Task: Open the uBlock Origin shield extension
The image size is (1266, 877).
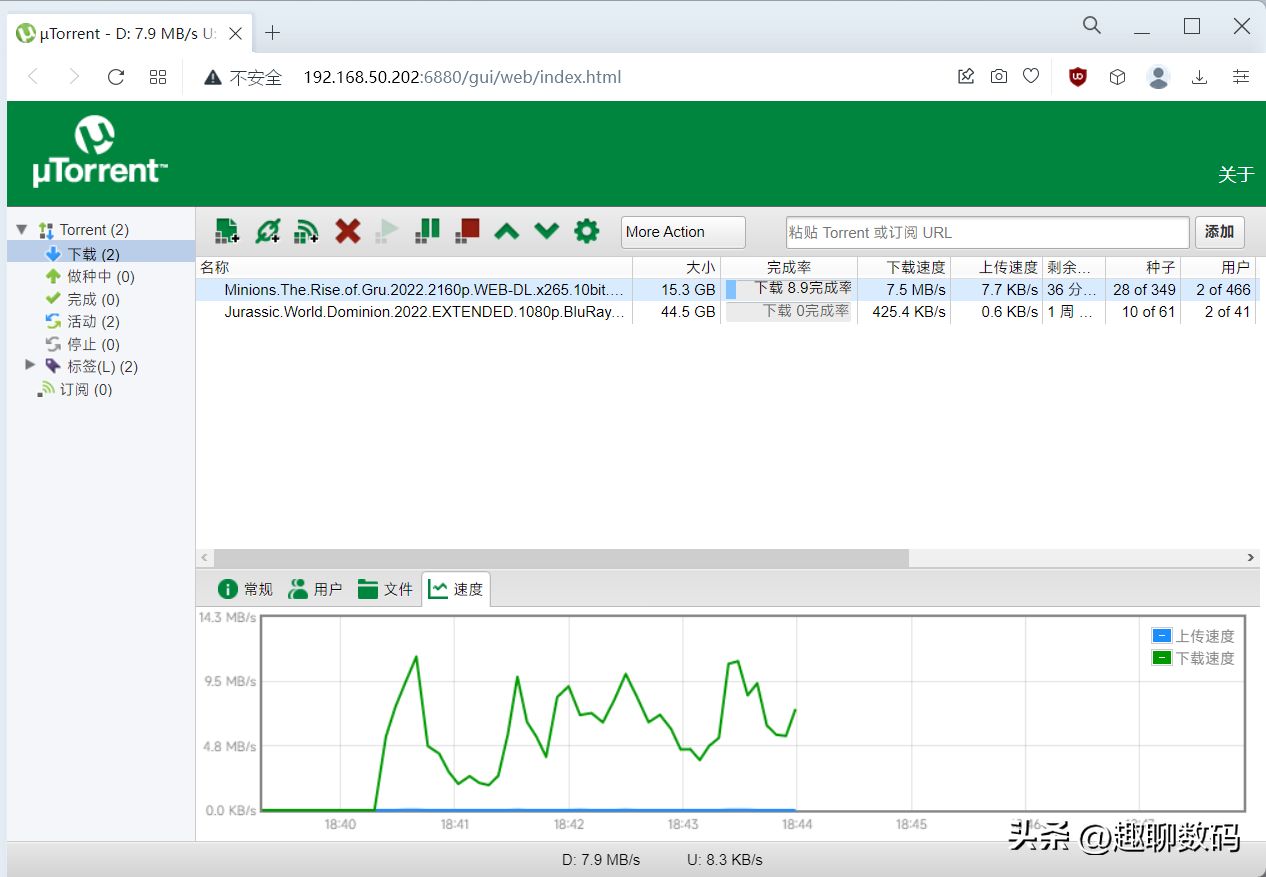Action: 1078,77
